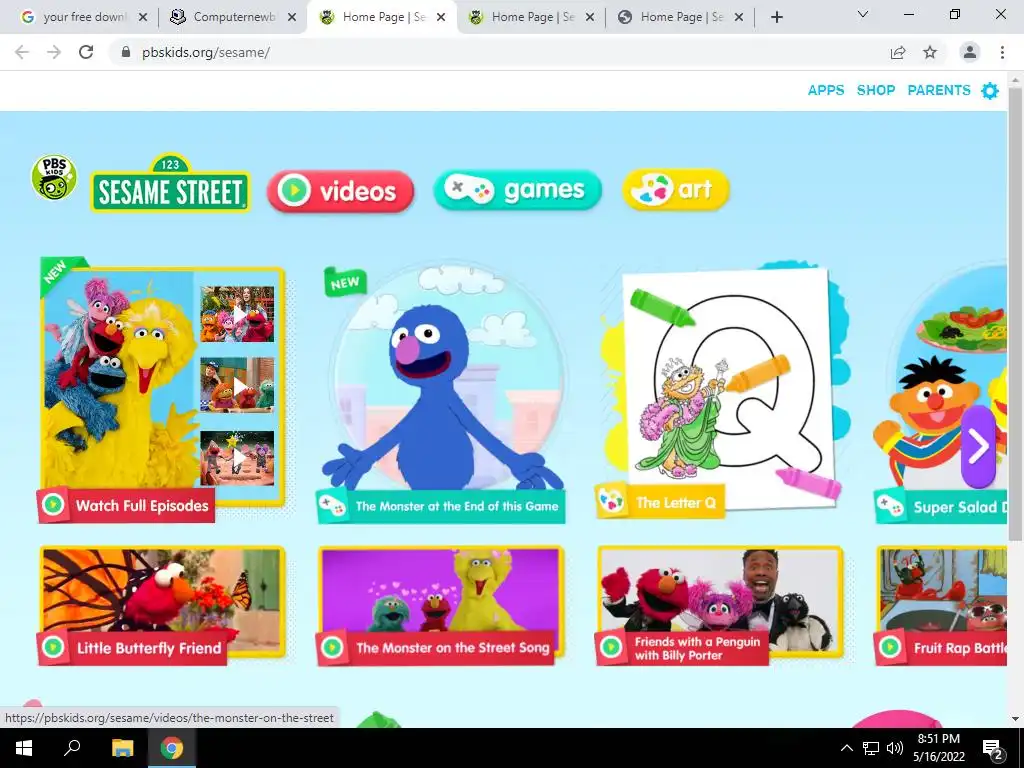The image size is (1024, 768).
Task: Open Chrome three-dot menu
Action: click(x=1002, y=52)
